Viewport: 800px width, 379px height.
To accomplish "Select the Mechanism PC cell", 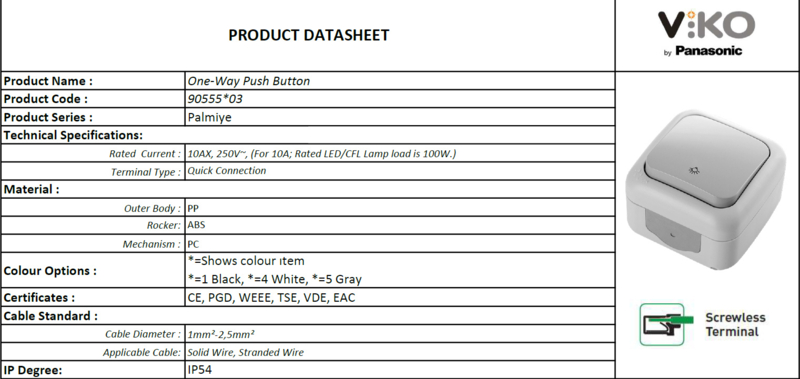I will tap(400, 244).
